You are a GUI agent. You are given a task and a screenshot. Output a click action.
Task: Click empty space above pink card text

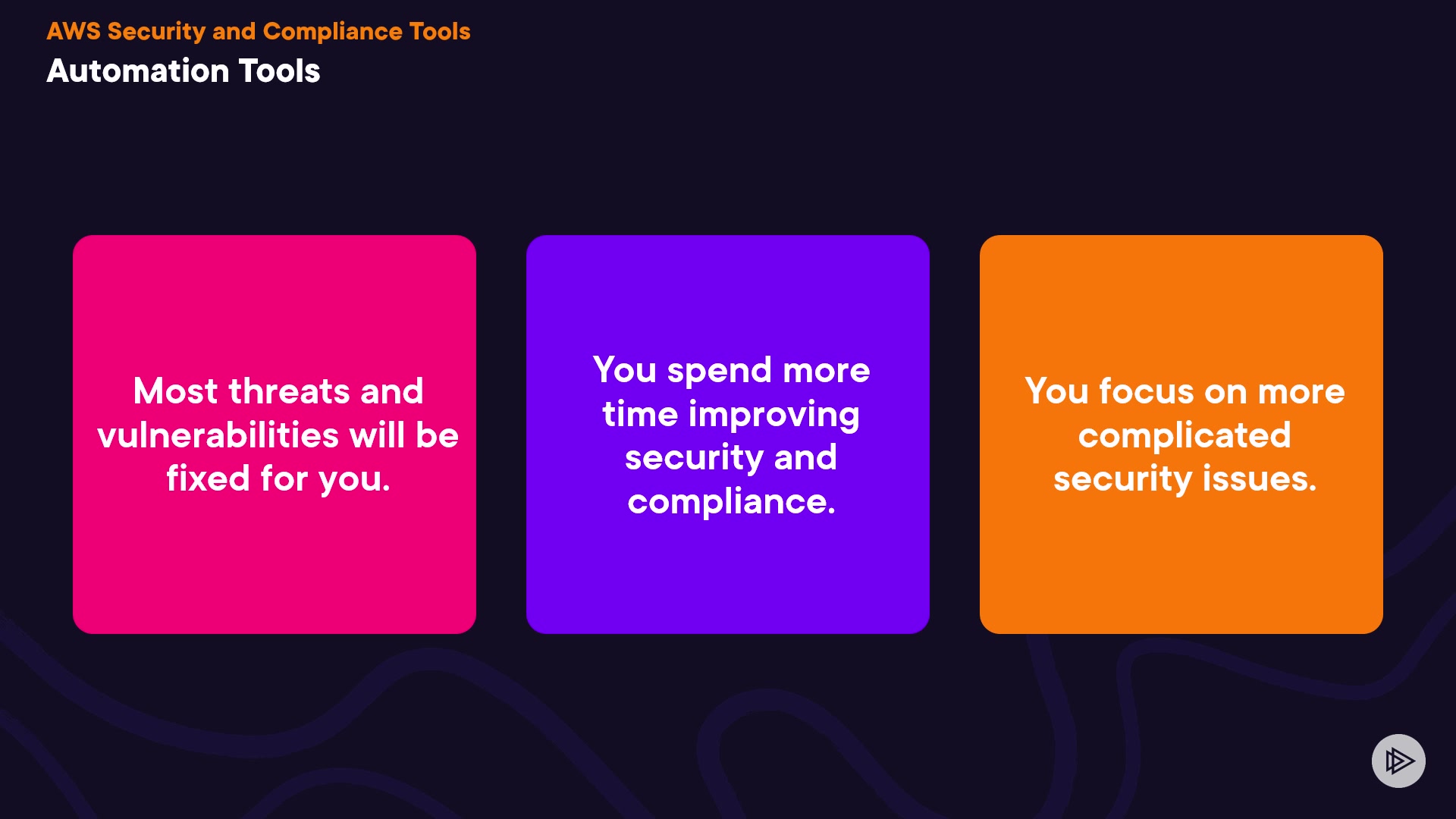click(275, 303)
